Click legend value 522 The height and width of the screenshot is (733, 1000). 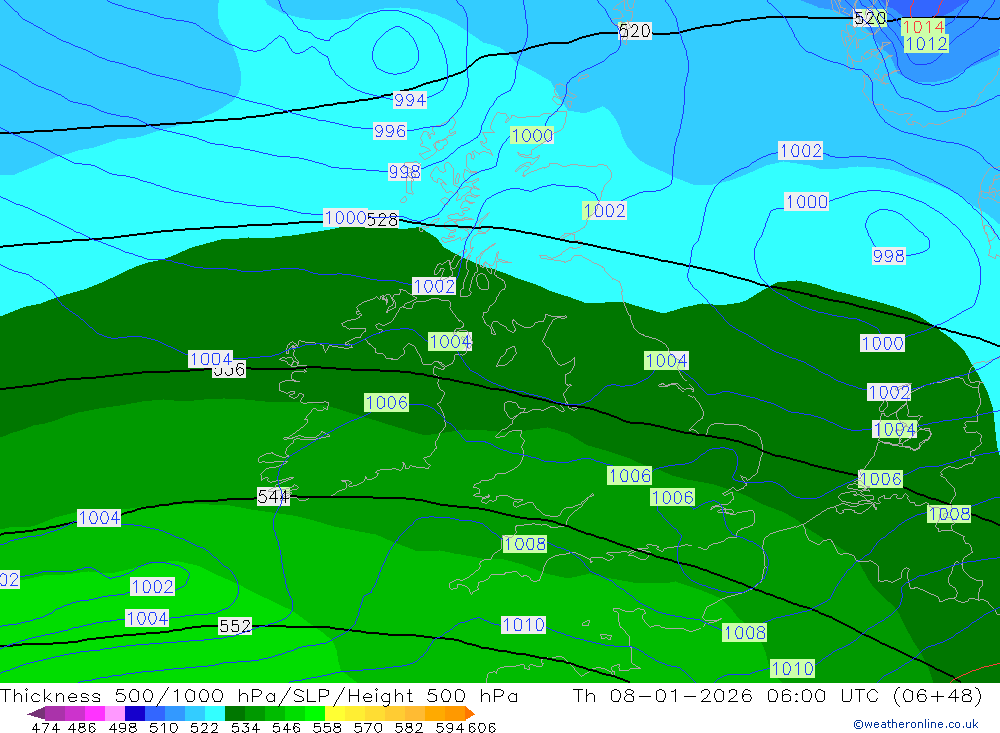(204, 728)
